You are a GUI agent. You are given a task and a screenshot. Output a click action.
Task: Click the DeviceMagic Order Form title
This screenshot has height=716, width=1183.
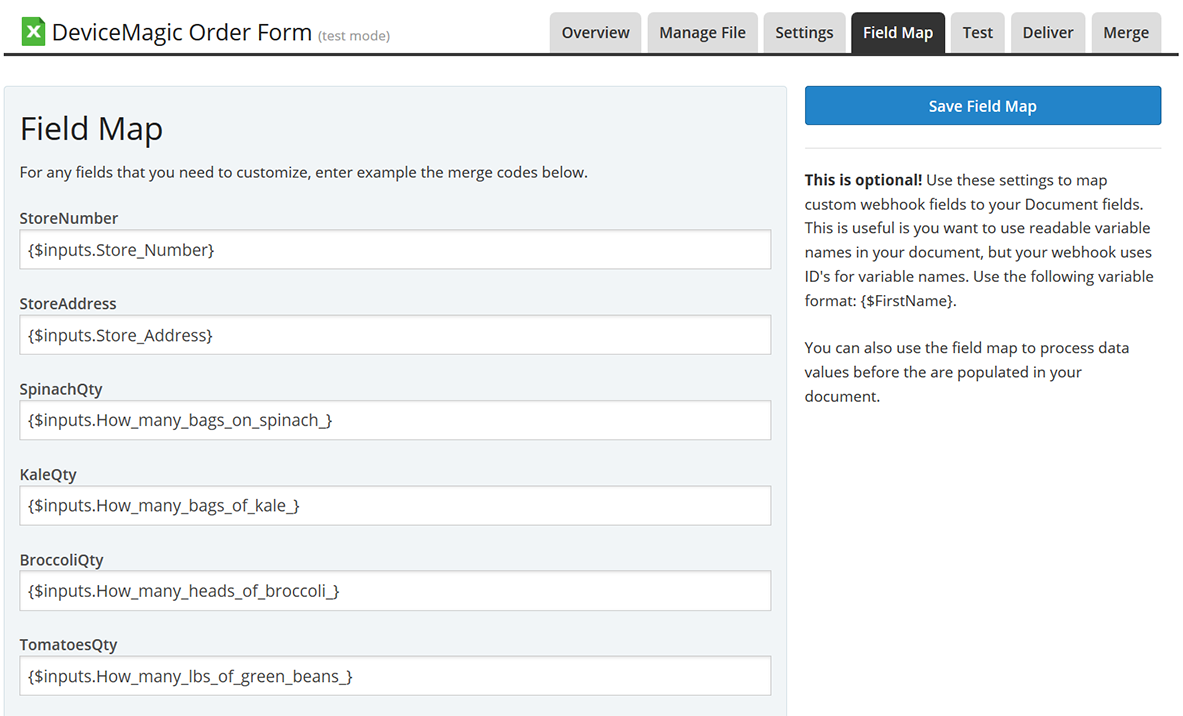[181, 32]
